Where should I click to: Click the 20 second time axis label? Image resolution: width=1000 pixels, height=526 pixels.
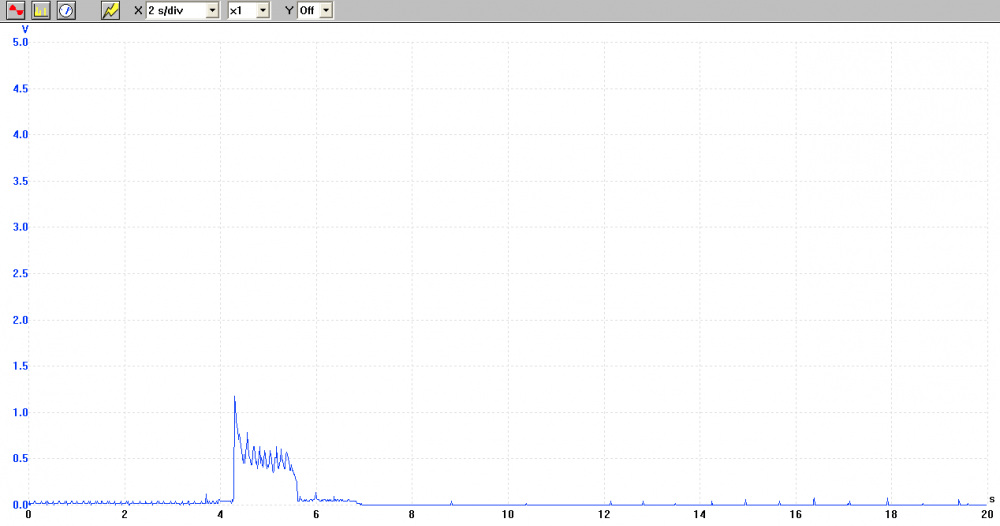[987, 515]
